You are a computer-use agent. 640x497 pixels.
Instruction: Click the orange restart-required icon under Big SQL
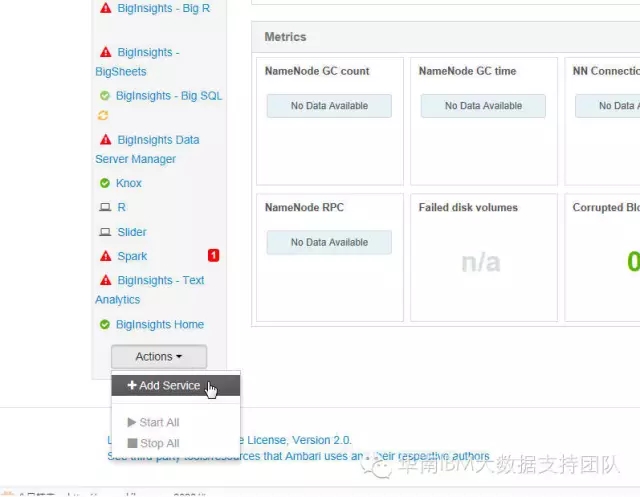102,115
